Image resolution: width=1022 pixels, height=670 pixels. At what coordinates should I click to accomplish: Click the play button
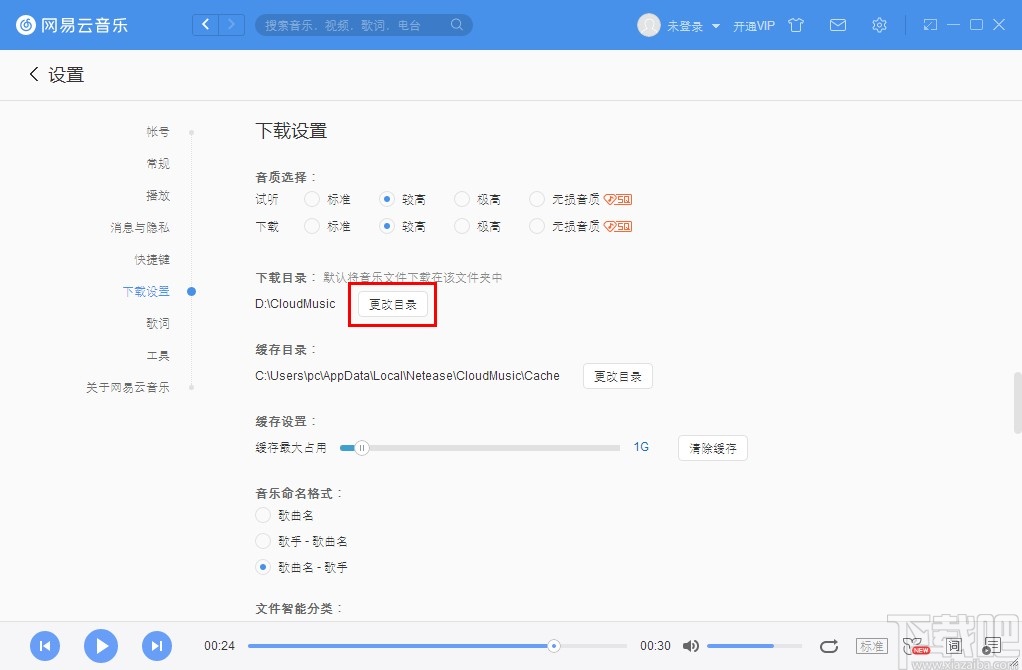101,646
